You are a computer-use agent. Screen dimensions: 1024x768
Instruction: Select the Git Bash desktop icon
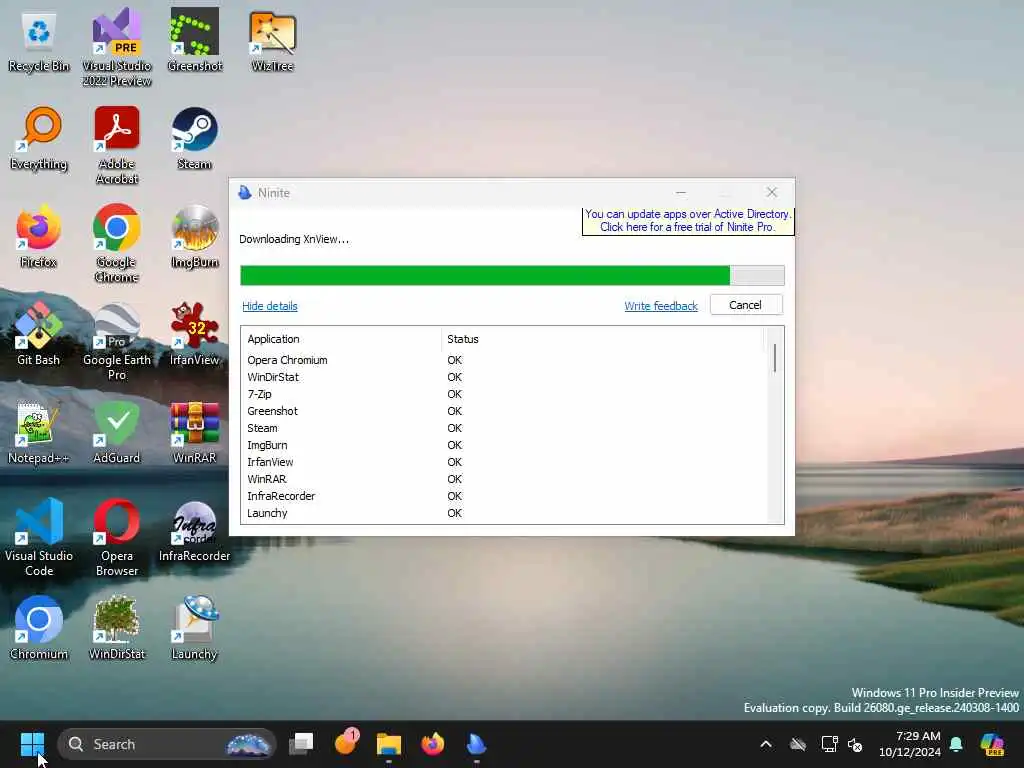[x=39, y=334]
